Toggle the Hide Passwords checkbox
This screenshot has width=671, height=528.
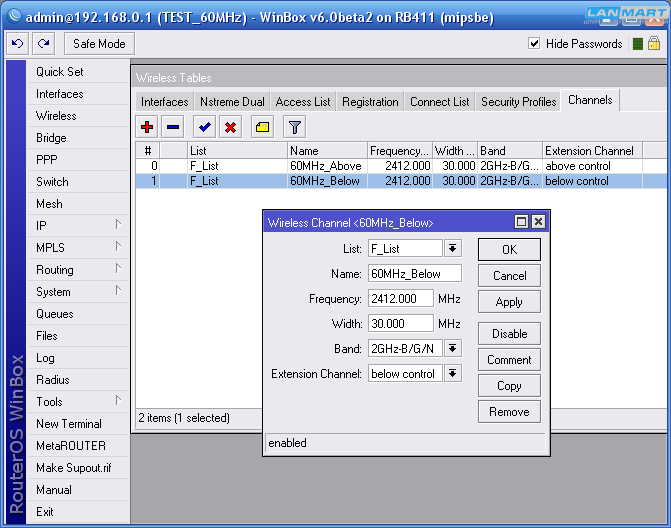click(x=534, y=44)
